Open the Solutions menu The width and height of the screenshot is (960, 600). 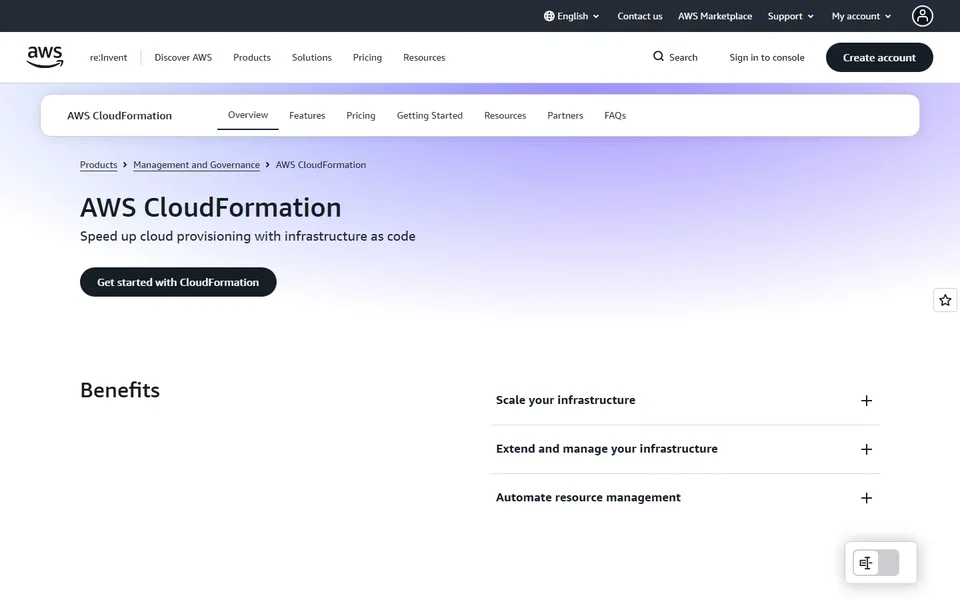pos(312,57)
